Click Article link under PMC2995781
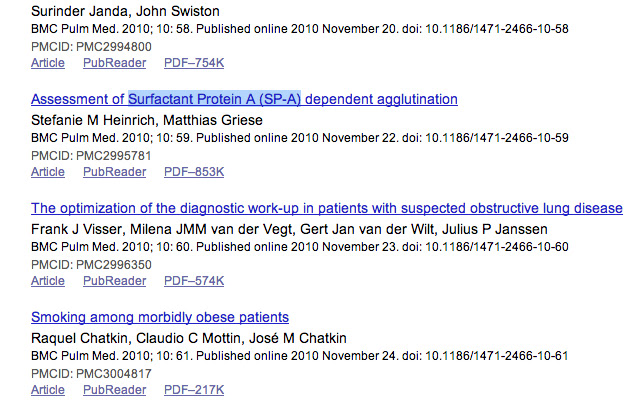 (x=48, y=172)
